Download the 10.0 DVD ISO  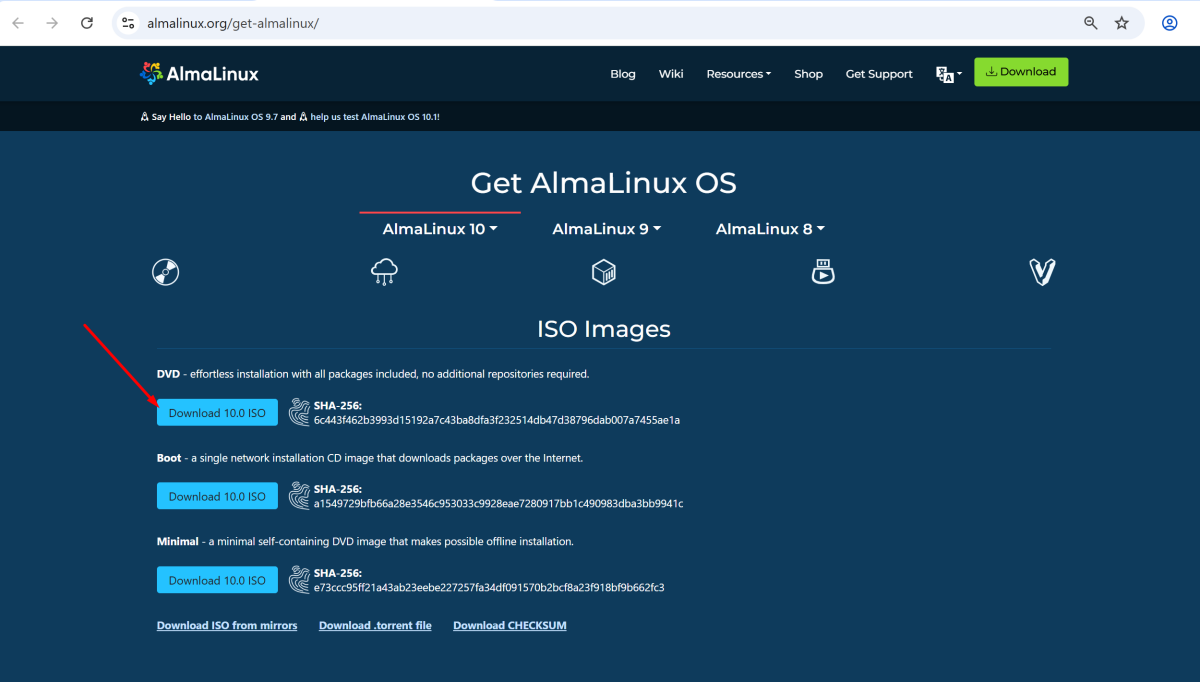217,411
